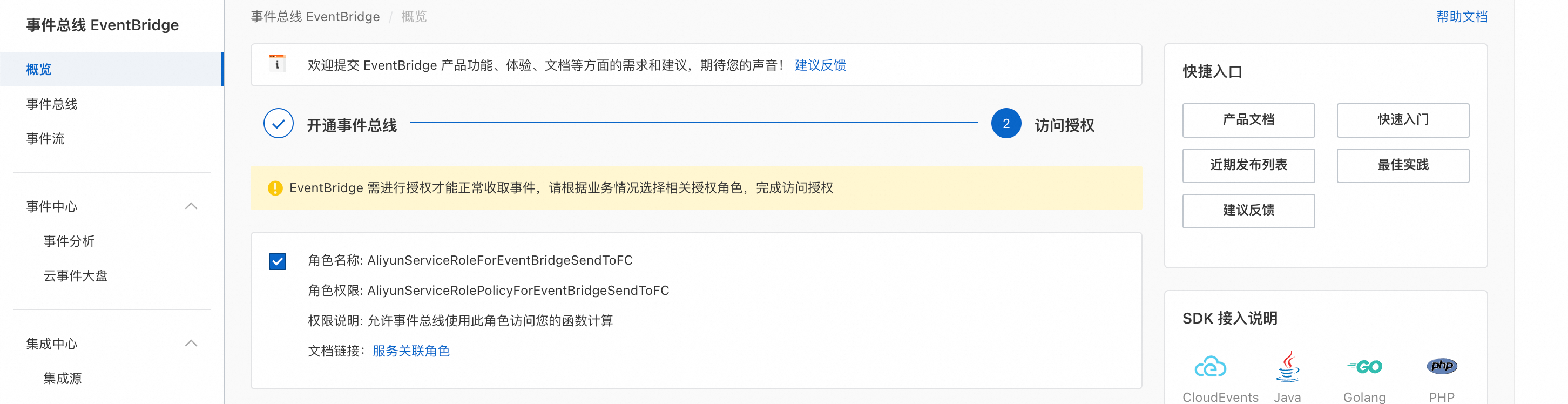
Task: Click the completed checkmark step icon
Action: point(278,124)
